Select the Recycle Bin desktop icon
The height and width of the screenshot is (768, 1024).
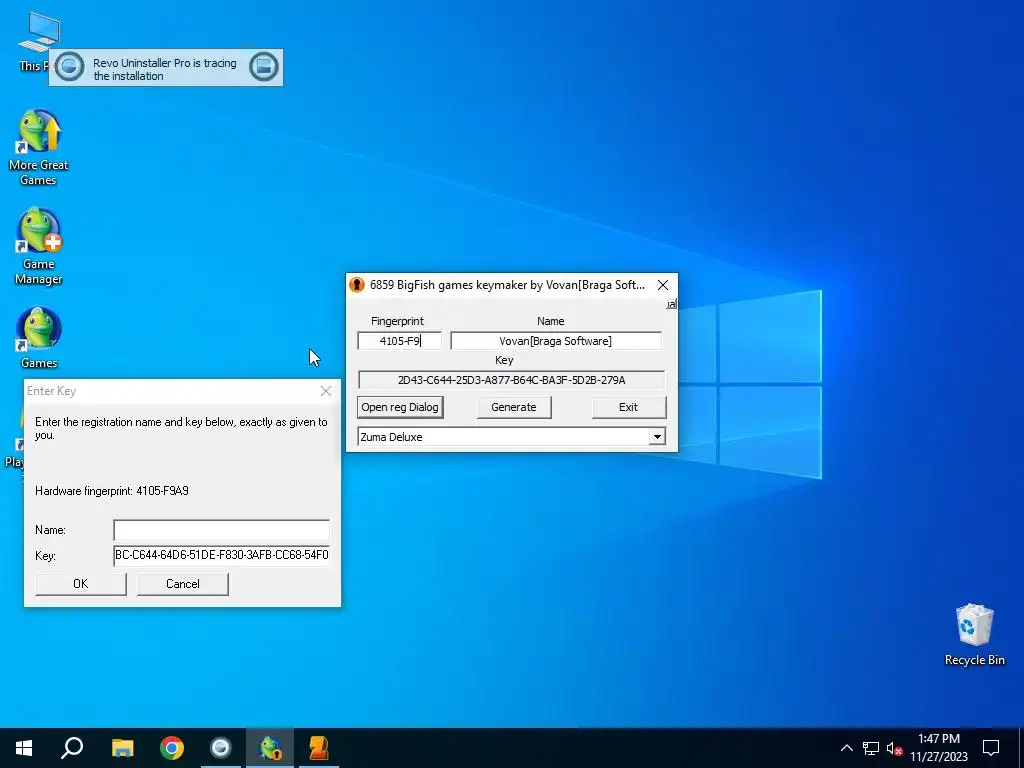(x=974, y=635)
